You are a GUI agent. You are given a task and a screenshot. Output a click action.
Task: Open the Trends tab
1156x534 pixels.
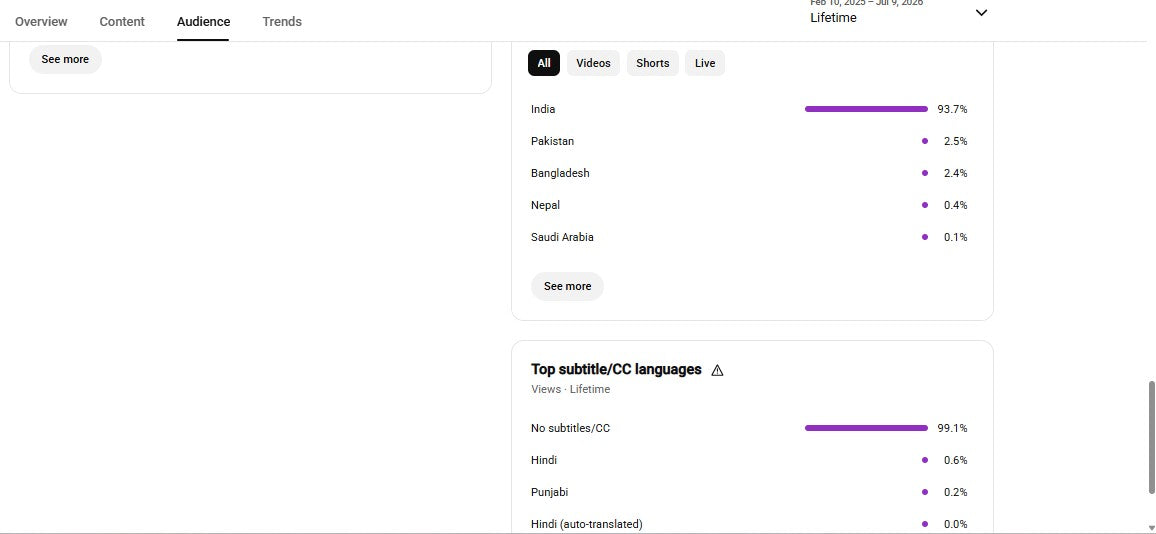[x=282, y=21]
